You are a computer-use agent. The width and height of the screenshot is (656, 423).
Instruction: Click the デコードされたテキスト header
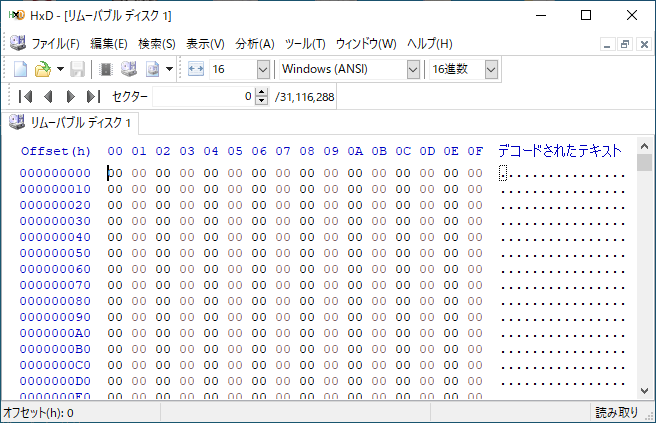coord(560,151)
